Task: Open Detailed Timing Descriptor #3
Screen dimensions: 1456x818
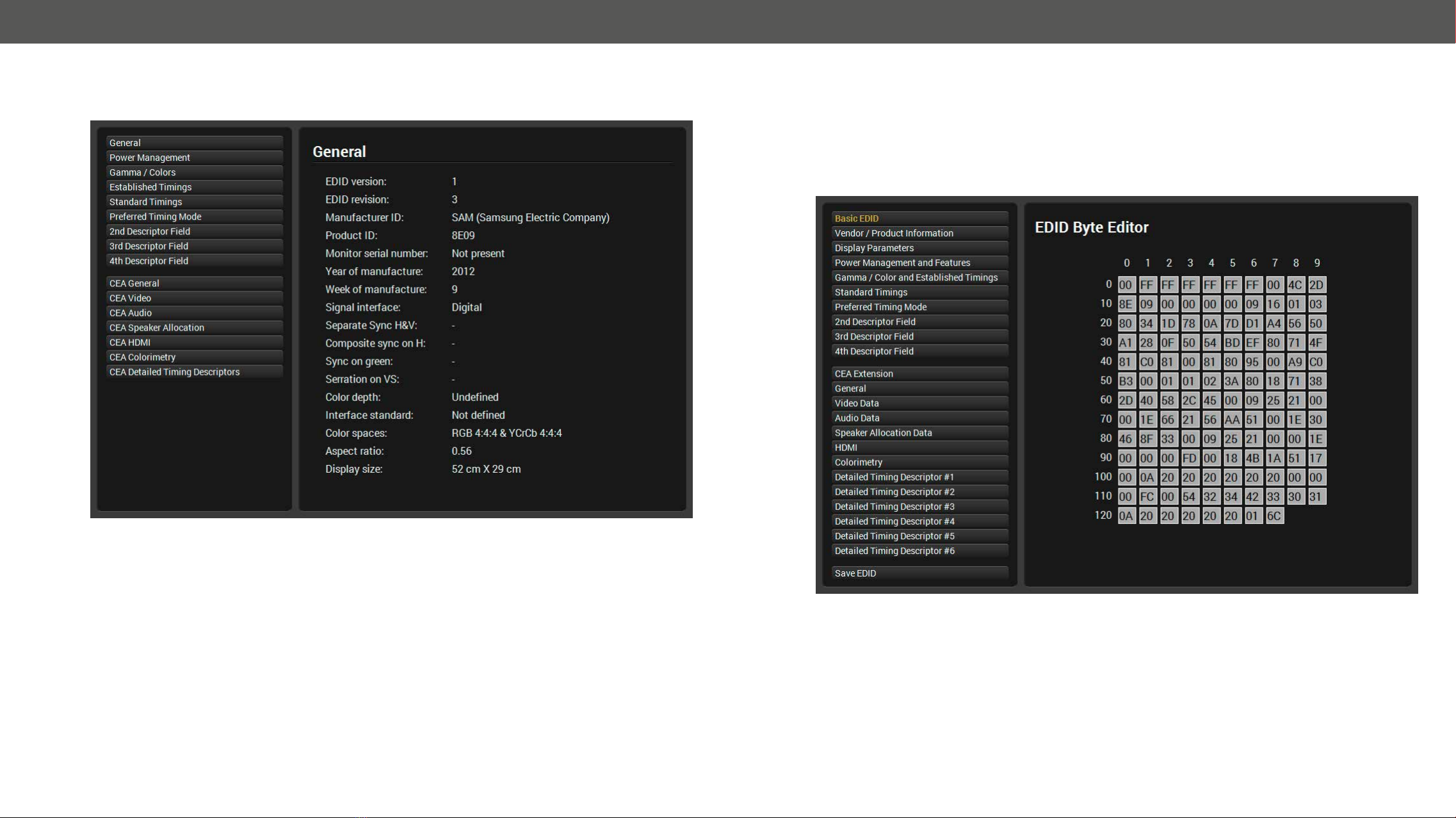Action: (919, 507)
